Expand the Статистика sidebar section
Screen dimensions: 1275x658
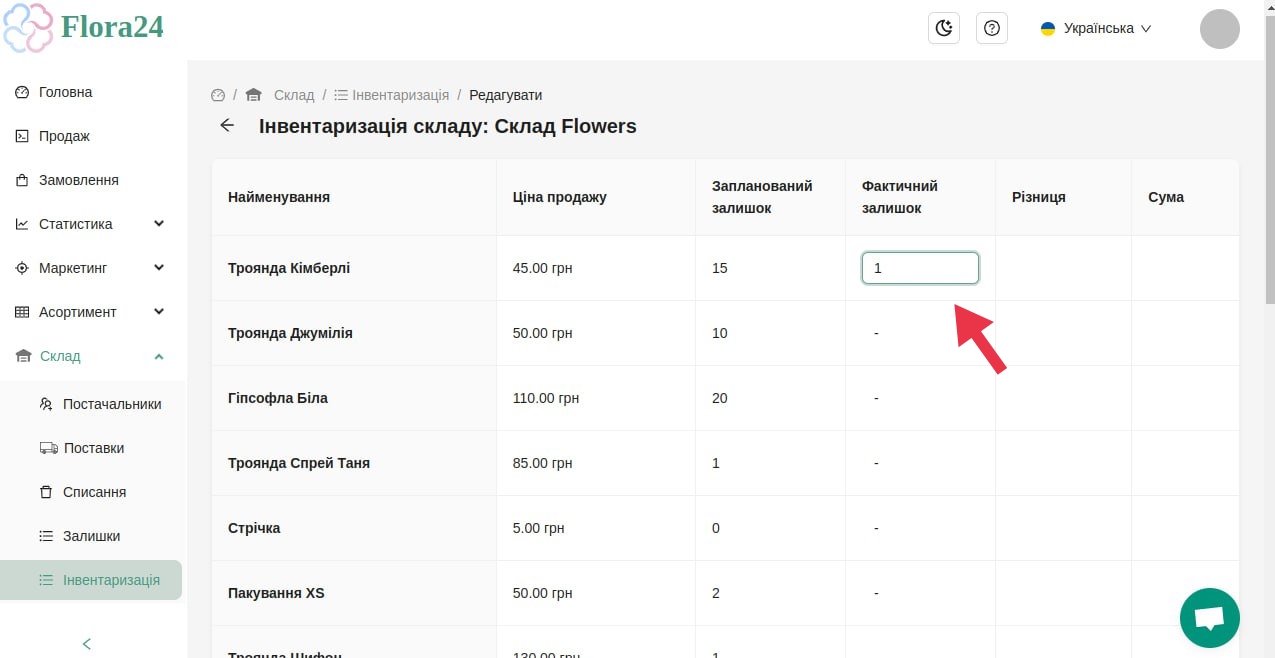tap(93, 224)
